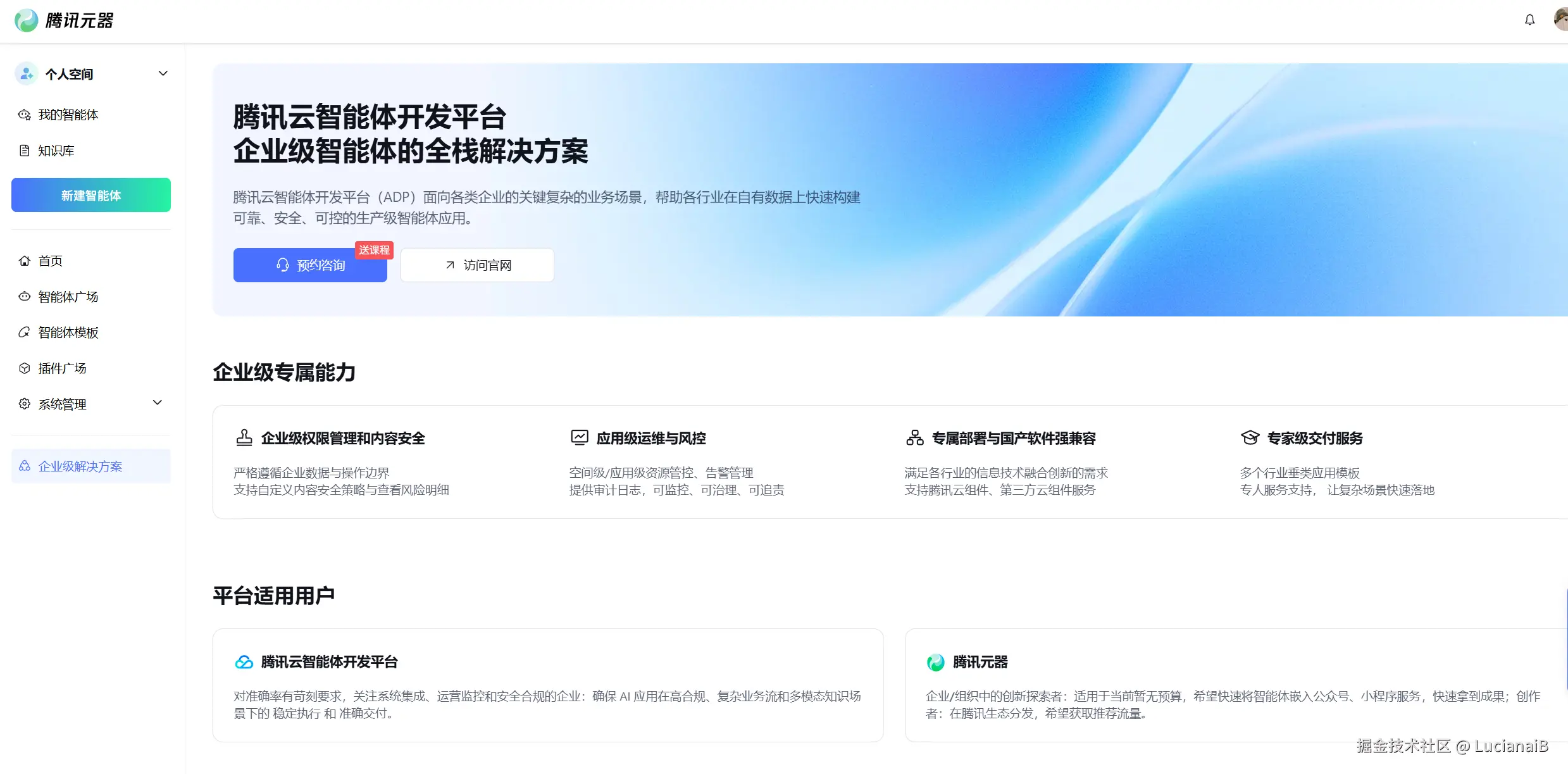Select the 系统管理 sidebar entry
Viewport: 1568px width, 774px height.
tap(62, 404)
